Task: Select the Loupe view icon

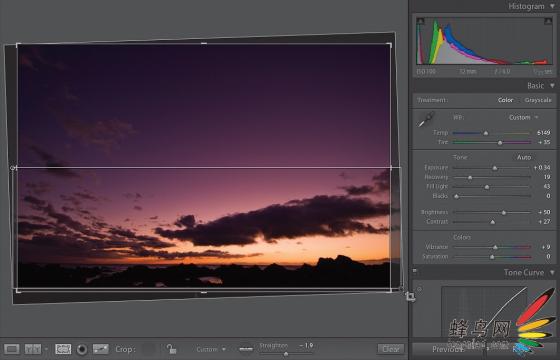Action: pyautogui.click(x=11, y=349)
